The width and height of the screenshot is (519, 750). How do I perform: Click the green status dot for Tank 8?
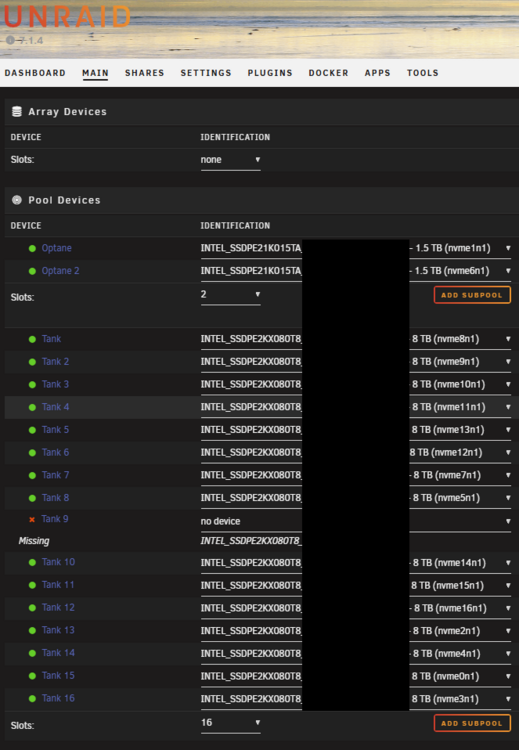(32, 498)
